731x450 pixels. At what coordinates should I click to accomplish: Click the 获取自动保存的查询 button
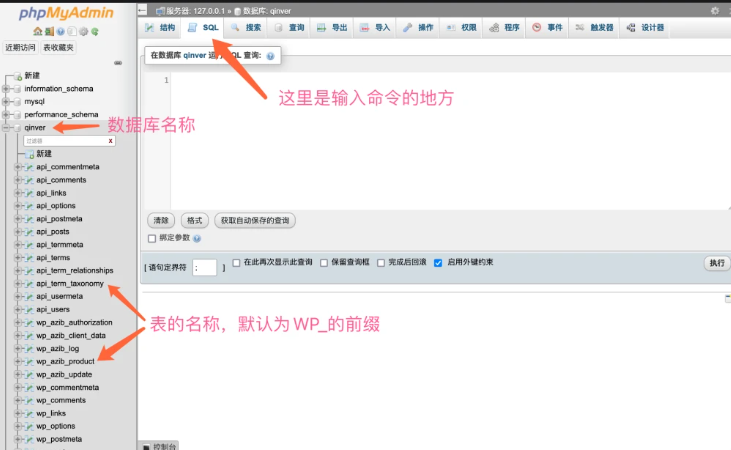tap(255, 220)
